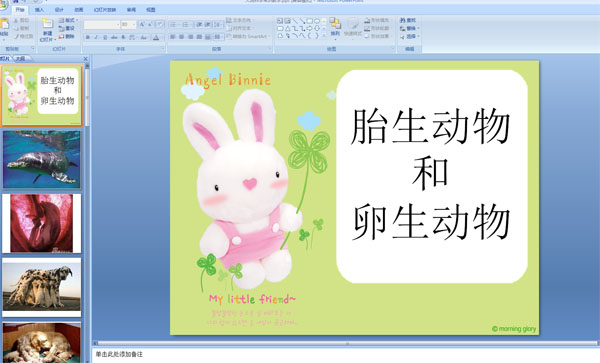Pick the right arrow shape icon

[x=309, y=28]
